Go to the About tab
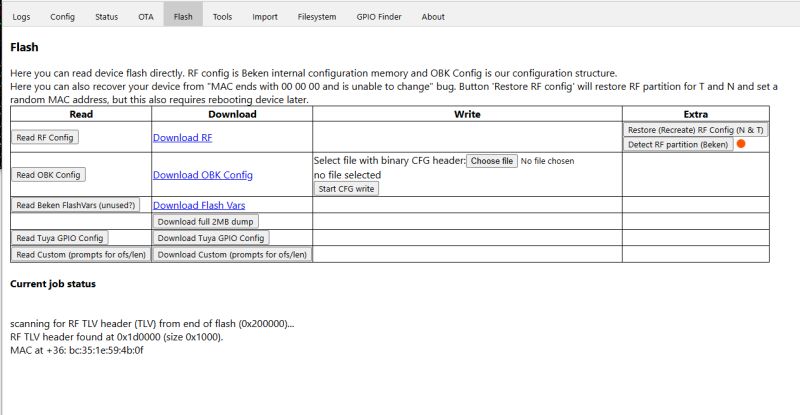The image size is (800, 415). point(433,16)
